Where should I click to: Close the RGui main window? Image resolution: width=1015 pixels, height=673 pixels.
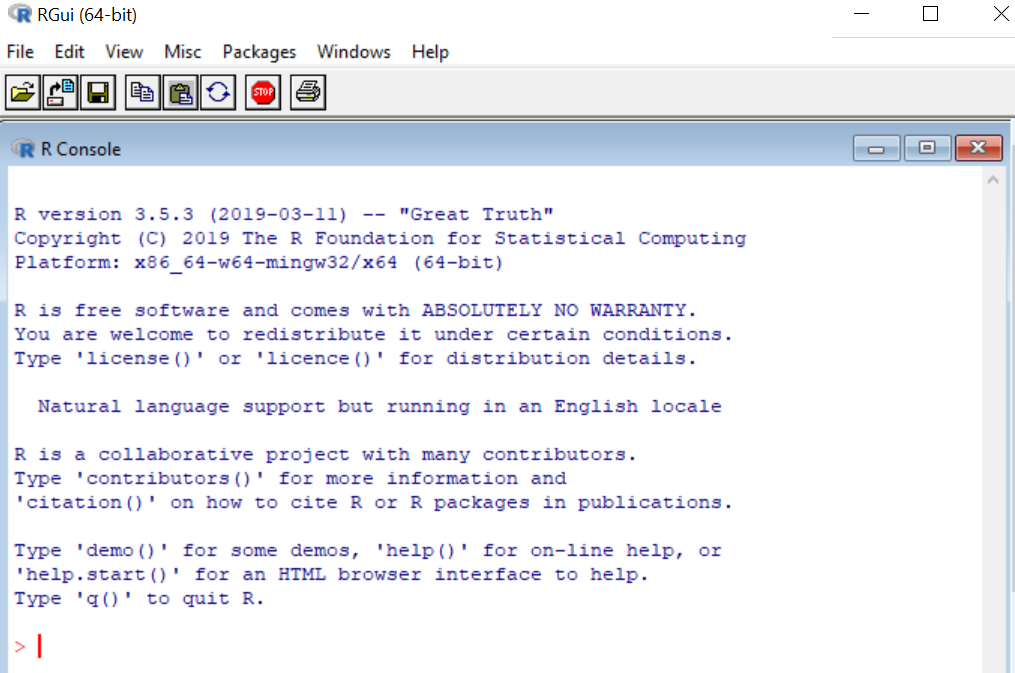(1000, 14)
